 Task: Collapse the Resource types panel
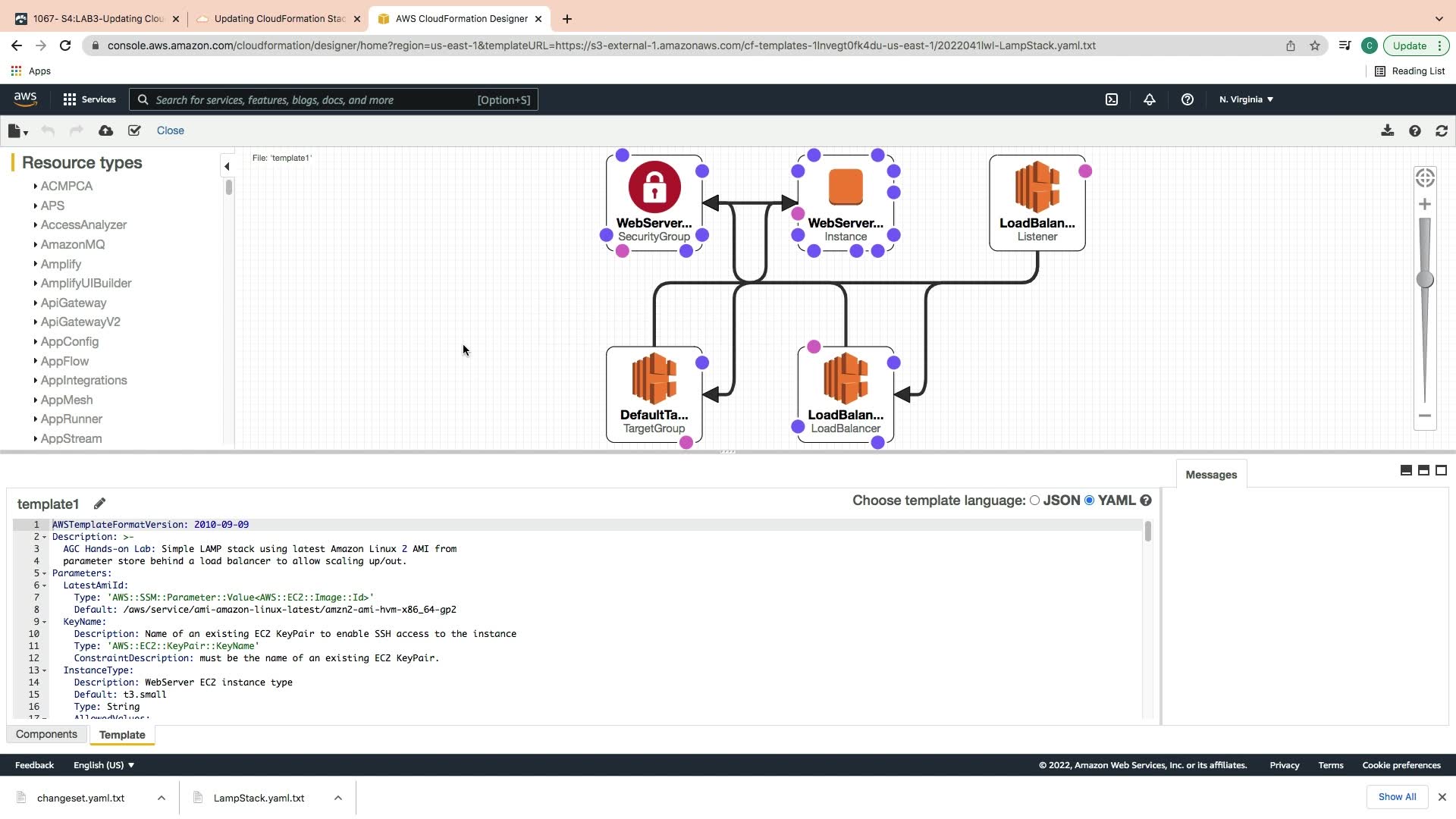pyautogui.click(x=227, y=166)
